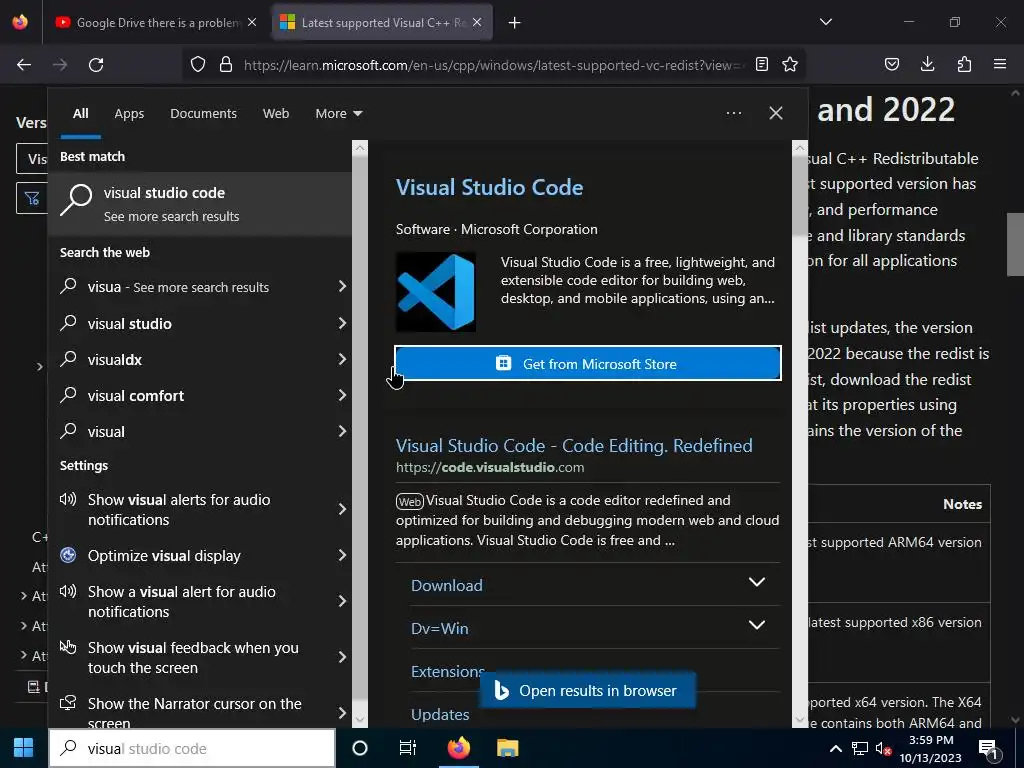
Task: Click the webpage vertical scrollbar thumb
Action: 1015,244
